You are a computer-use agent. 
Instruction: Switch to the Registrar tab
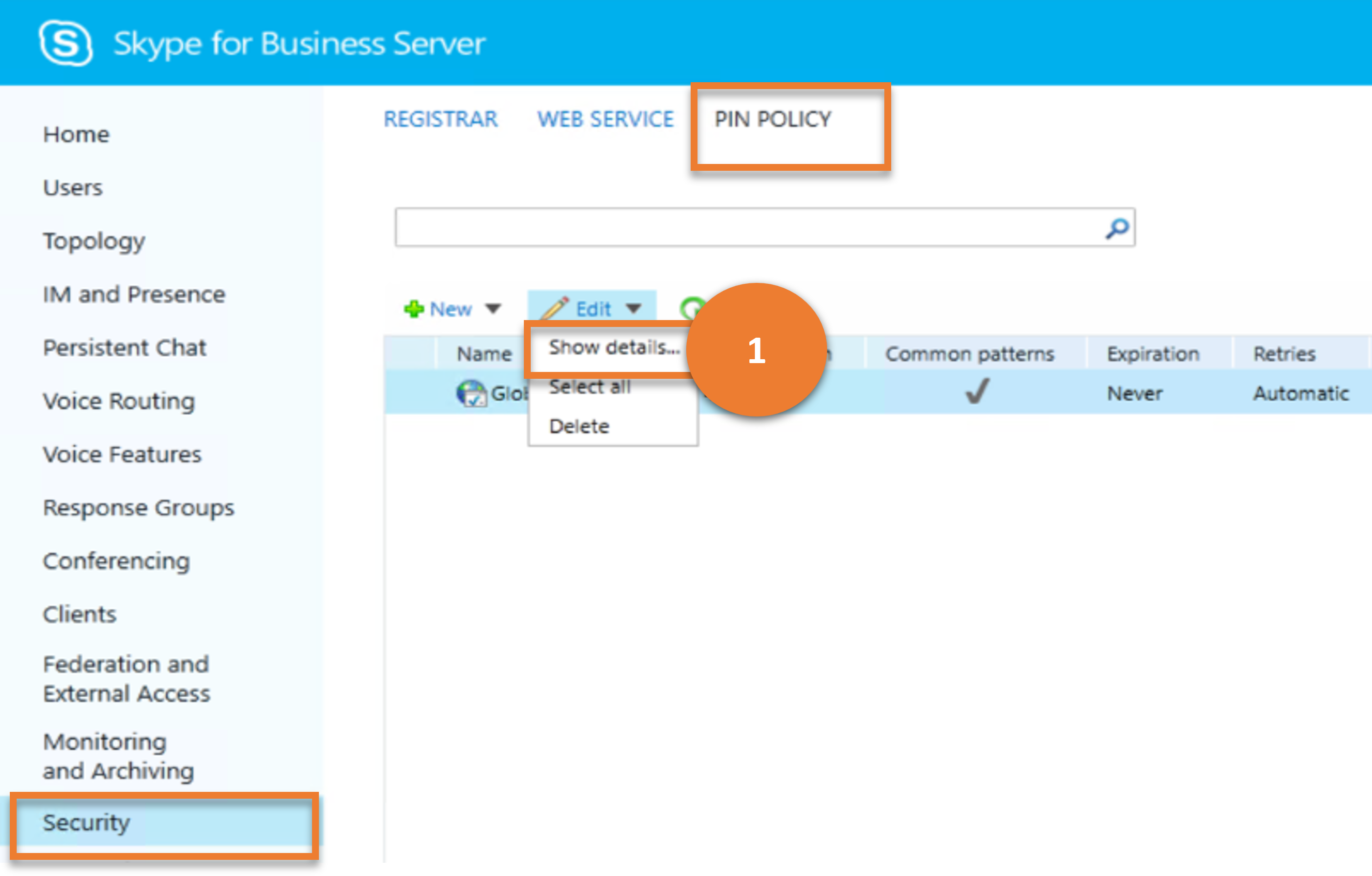440,119
